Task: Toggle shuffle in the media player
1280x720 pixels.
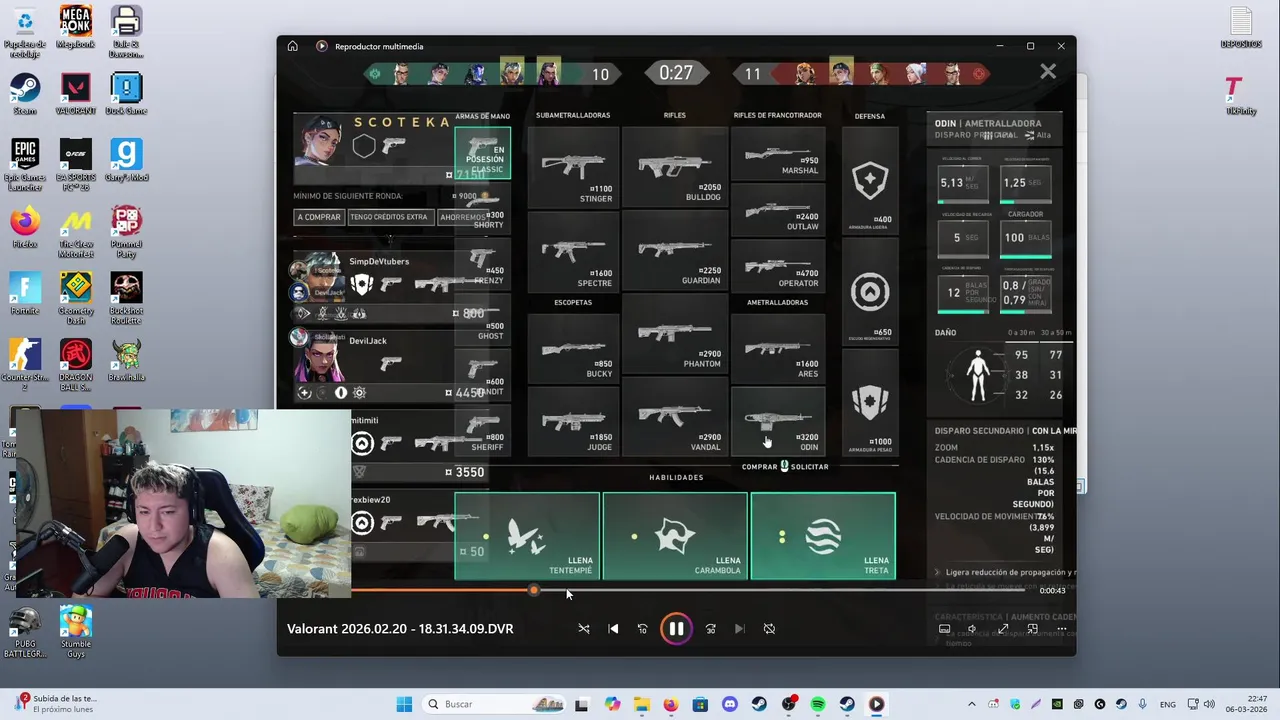Action: (x=584, y=629)
